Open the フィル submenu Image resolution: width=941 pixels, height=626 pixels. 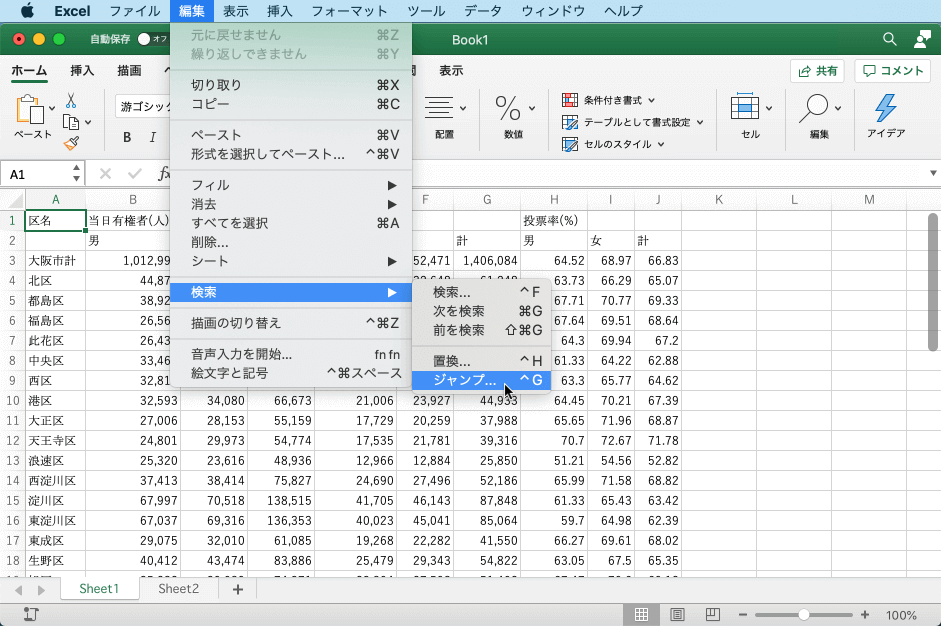point(291,185)
